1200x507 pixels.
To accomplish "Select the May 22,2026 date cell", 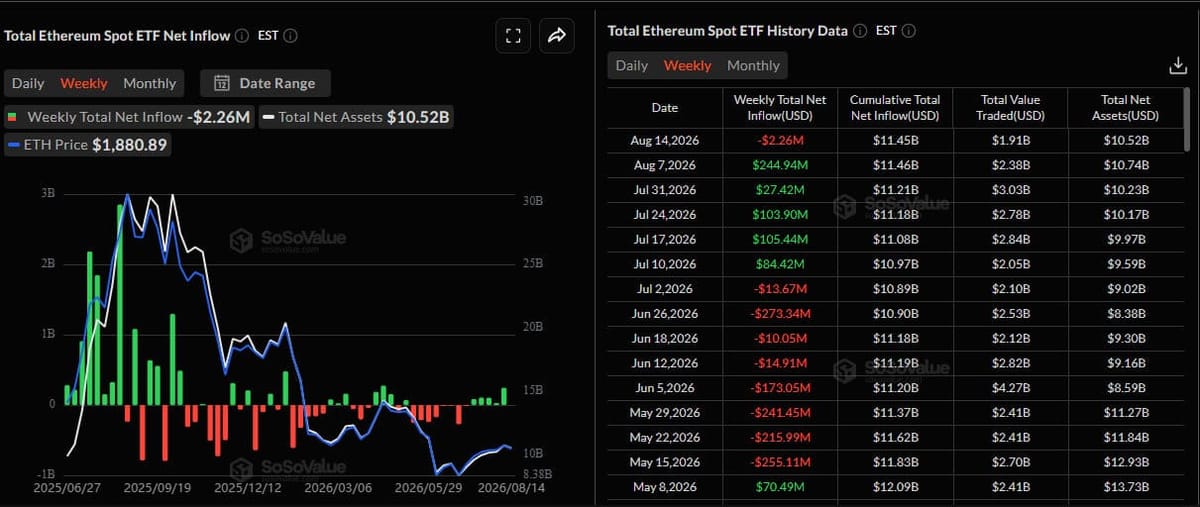I will click(x=665, y=437).
